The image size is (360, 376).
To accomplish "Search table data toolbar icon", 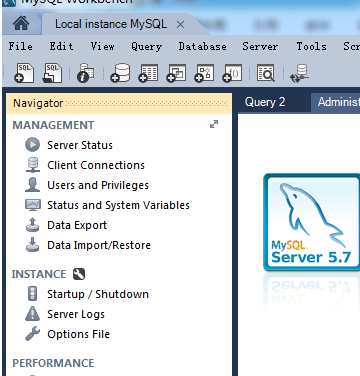I will click(x=266, y=73).
